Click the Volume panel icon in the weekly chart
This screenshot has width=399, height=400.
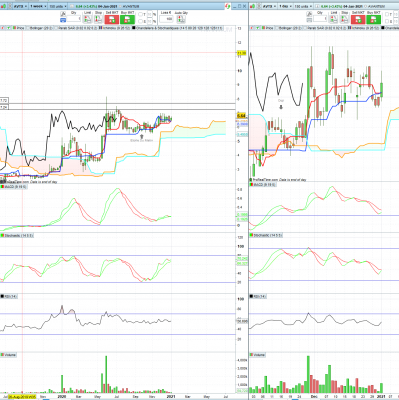click(2, 355)
